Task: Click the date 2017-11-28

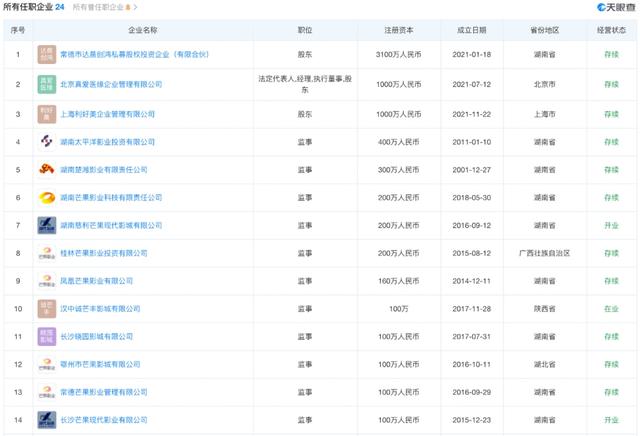Action: 471,309
